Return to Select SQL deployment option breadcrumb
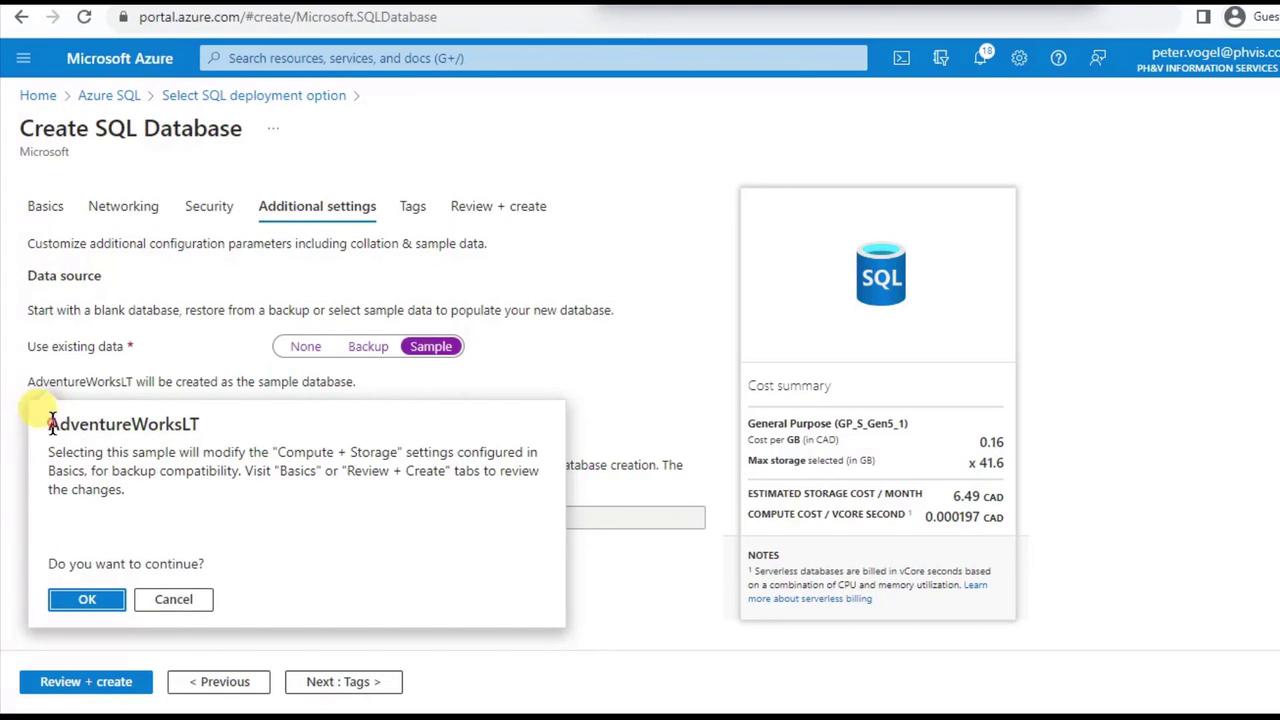 tap(254, 95)
